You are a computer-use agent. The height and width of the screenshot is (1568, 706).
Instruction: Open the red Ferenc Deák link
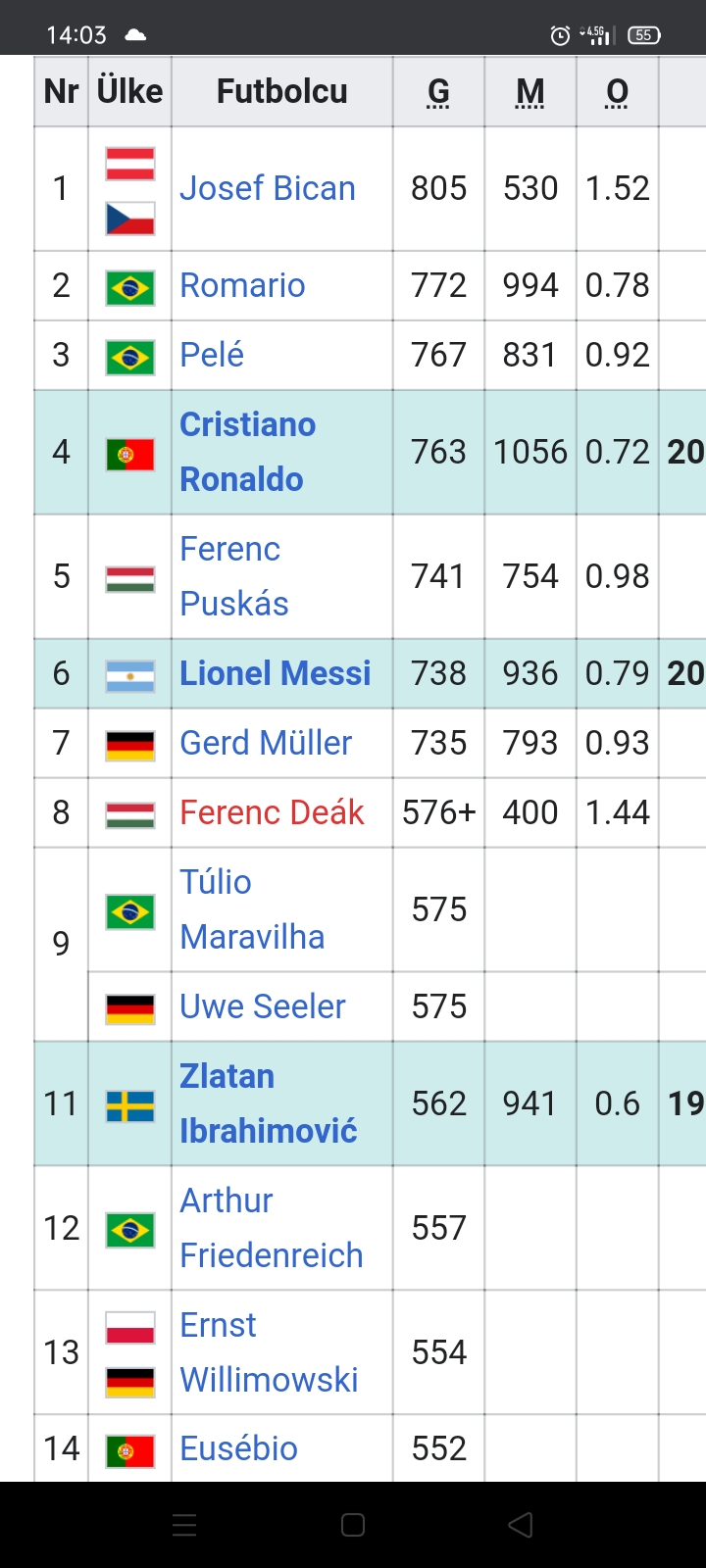tap(272, 812)
